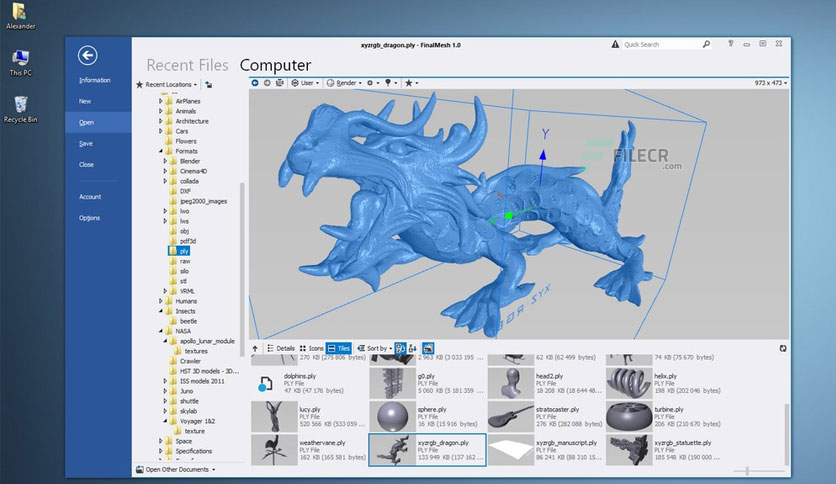
Task: Click the refresh icon at file list right
Action: click(x=783, y=349)
